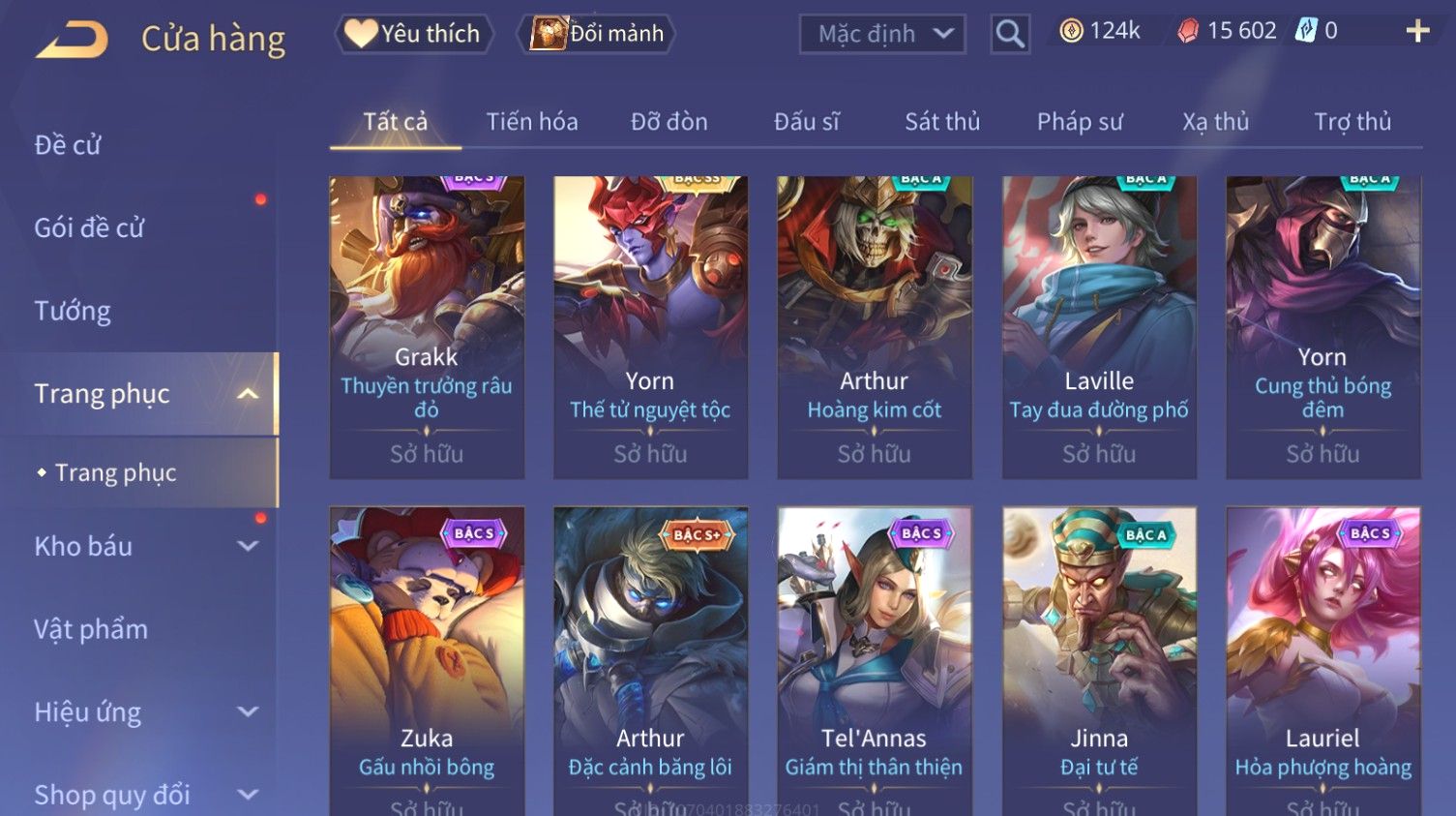Click the red ruby currency icon
Viewport: 1456px width, 816px height.
coord(1187,31)
